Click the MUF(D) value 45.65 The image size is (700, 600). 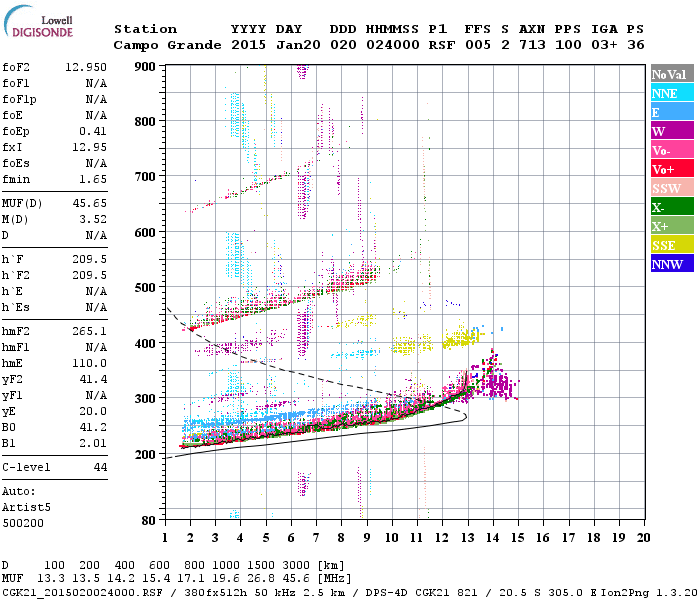[x=89, y=204]
